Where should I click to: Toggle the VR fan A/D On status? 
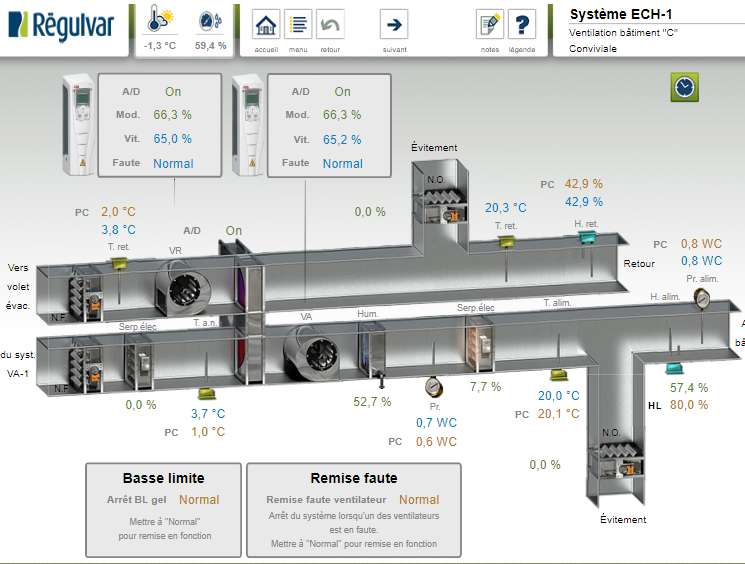click(x=233, y=230)
